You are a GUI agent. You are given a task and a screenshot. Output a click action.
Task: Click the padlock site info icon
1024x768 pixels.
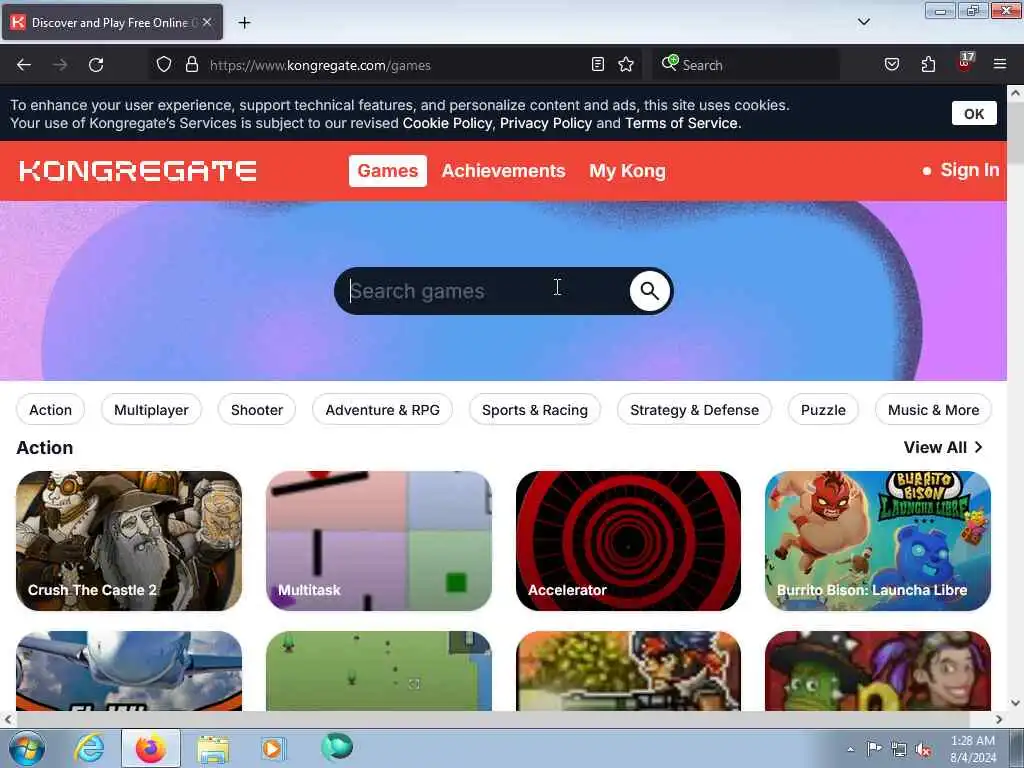tap(191, 65)
